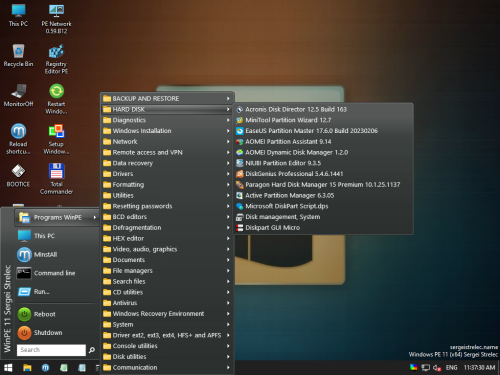Screen dimensions: 500x375
Task: Run Microsoft DiskPart Script.dps
Action: 323,206
